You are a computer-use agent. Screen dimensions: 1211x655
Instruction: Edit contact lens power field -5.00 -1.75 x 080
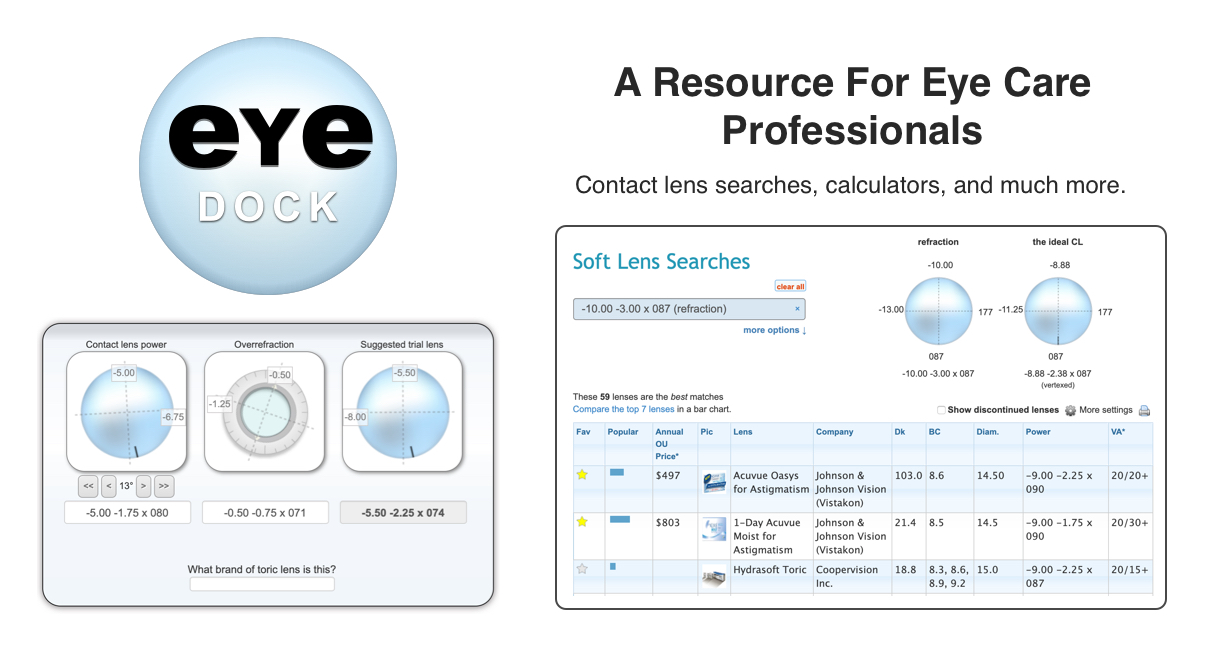coord(127,513)
